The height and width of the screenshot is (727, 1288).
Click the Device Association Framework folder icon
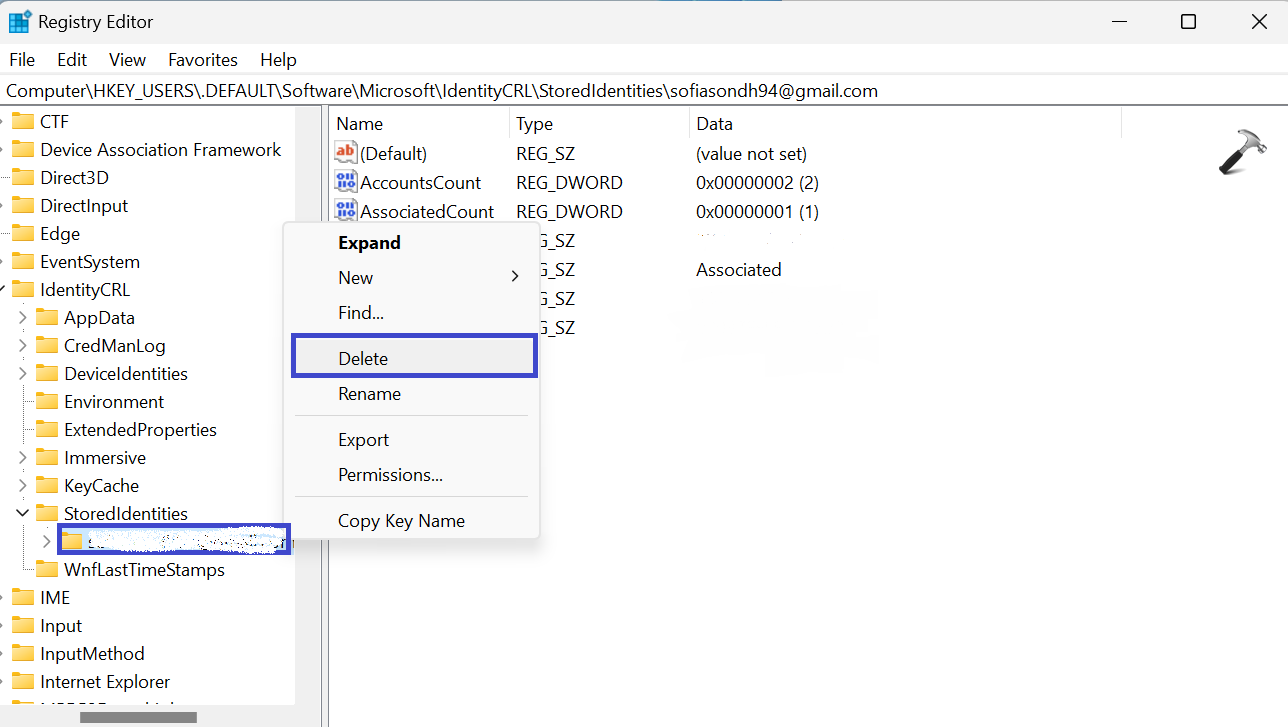(23, 149)
